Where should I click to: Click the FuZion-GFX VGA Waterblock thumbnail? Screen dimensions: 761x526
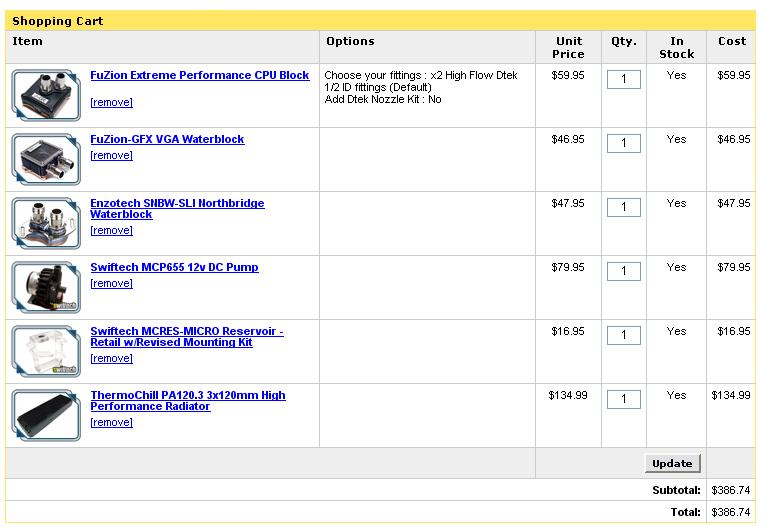pos(46,159)
